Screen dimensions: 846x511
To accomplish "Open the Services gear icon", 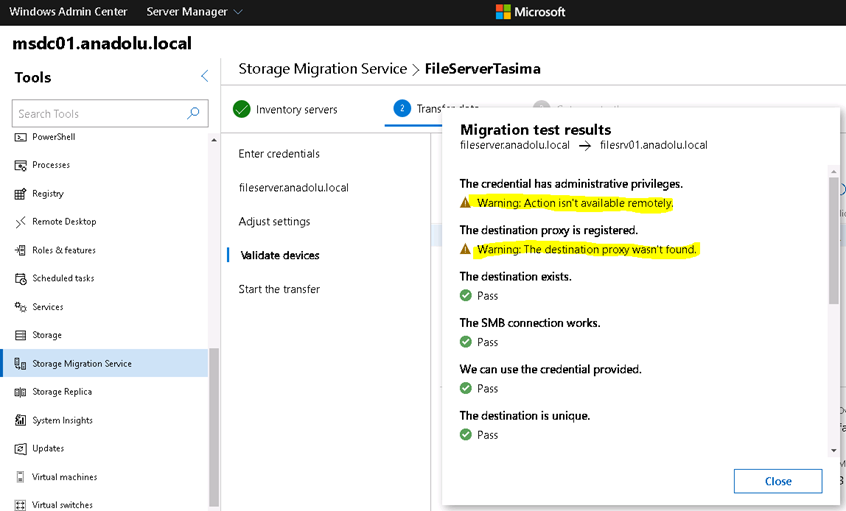I will click(x=21, y=307).
